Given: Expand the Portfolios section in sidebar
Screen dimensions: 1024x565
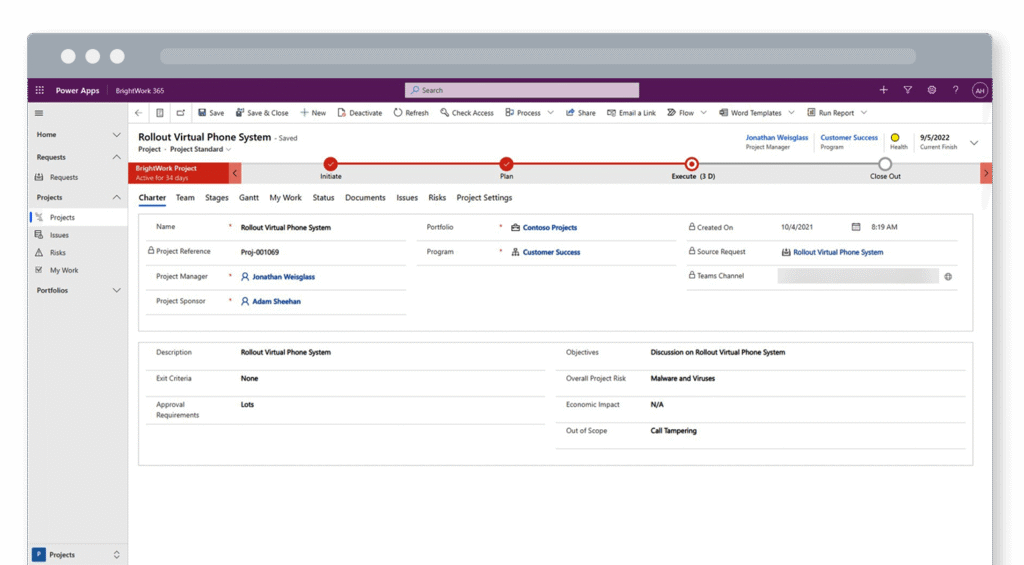Looking at the screenshot, I should point(116,290).
